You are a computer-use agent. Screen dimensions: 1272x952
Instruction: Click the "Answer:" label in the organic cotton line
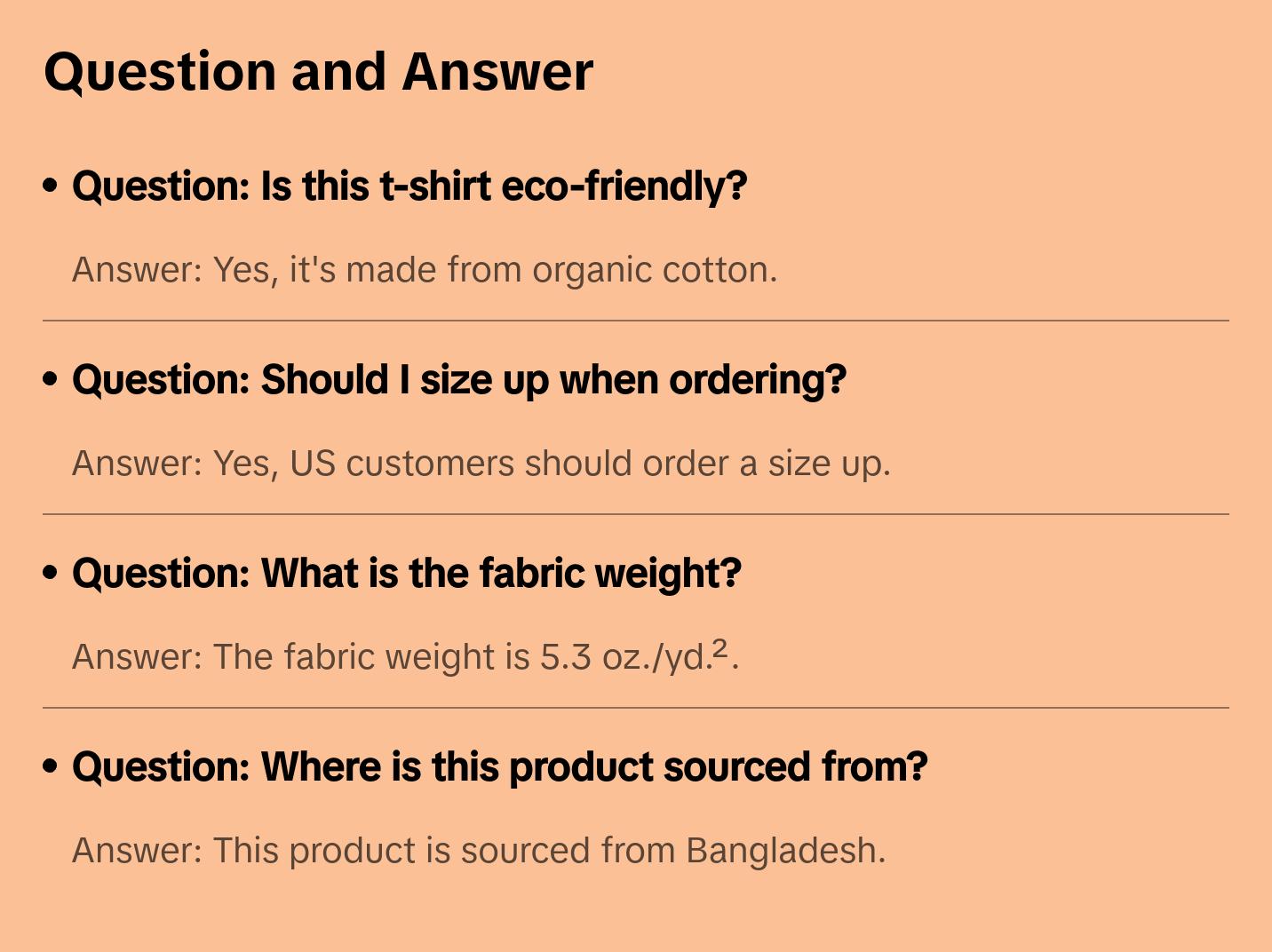(x=137, y=270)
